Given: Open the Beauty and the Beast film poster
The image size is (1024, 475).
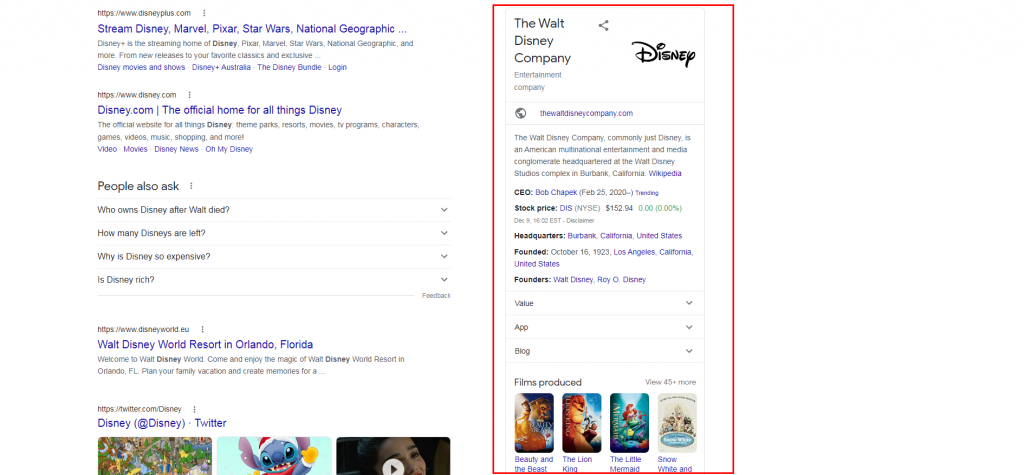Looking at the screenshot, I should click(534, 423).
